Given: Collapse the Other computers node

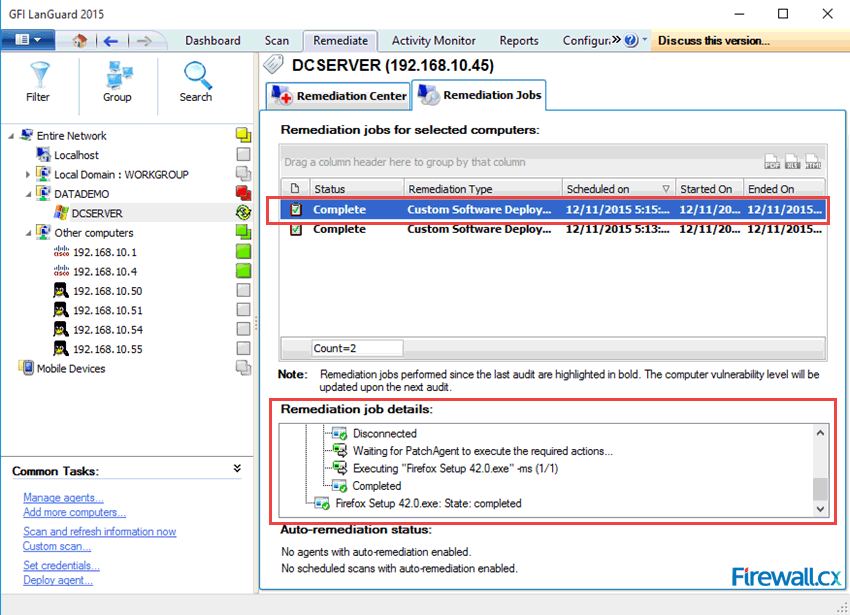Looking at the screenshot, I should [28, 233].
